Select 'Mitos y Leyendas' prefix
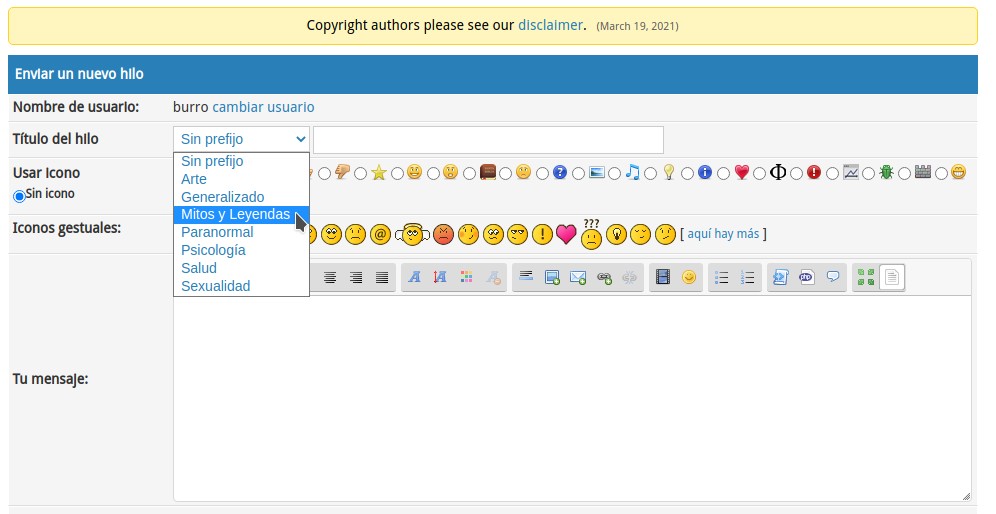Image resolution: width=996 pixels, height=514 pixels. pos(235,214)
